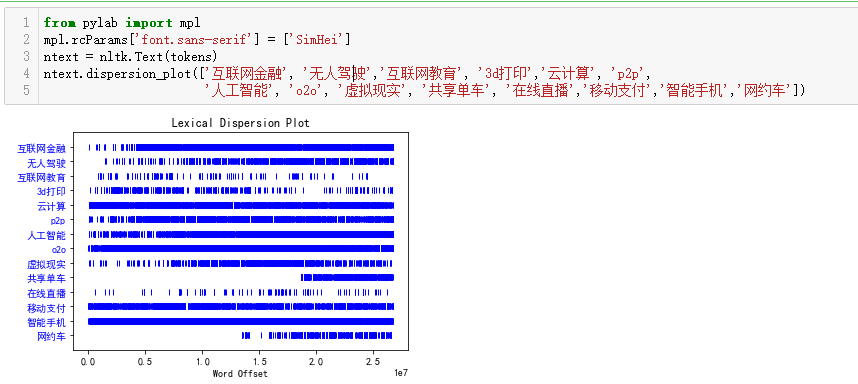Place cursor on the 'from pylab import mpl' line
Image resolution: width=858 pixels, height=384 pixels.
click(x=122, y=23)
